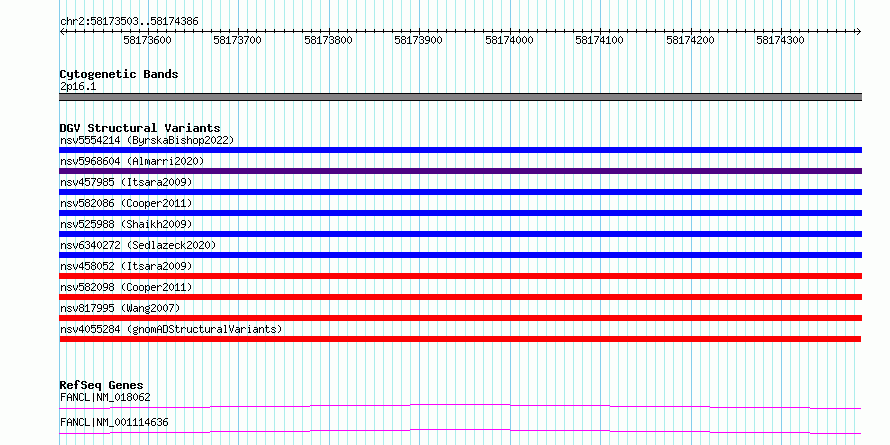
Task: Click label nsv6340272 (Sedlazeck2020)
Action: (138, 245)
